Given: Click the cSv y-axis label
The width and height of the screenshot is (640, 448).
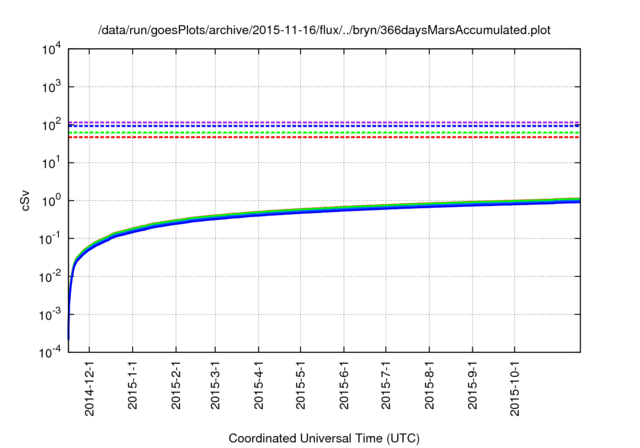Looking at the screenshot, I should [25, 200].
